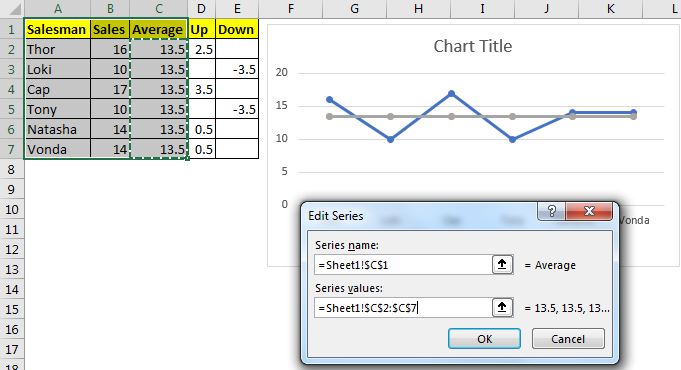Click the Series name range selector icon
This screenshot has height=370, width=681.
tap(502, 264)
